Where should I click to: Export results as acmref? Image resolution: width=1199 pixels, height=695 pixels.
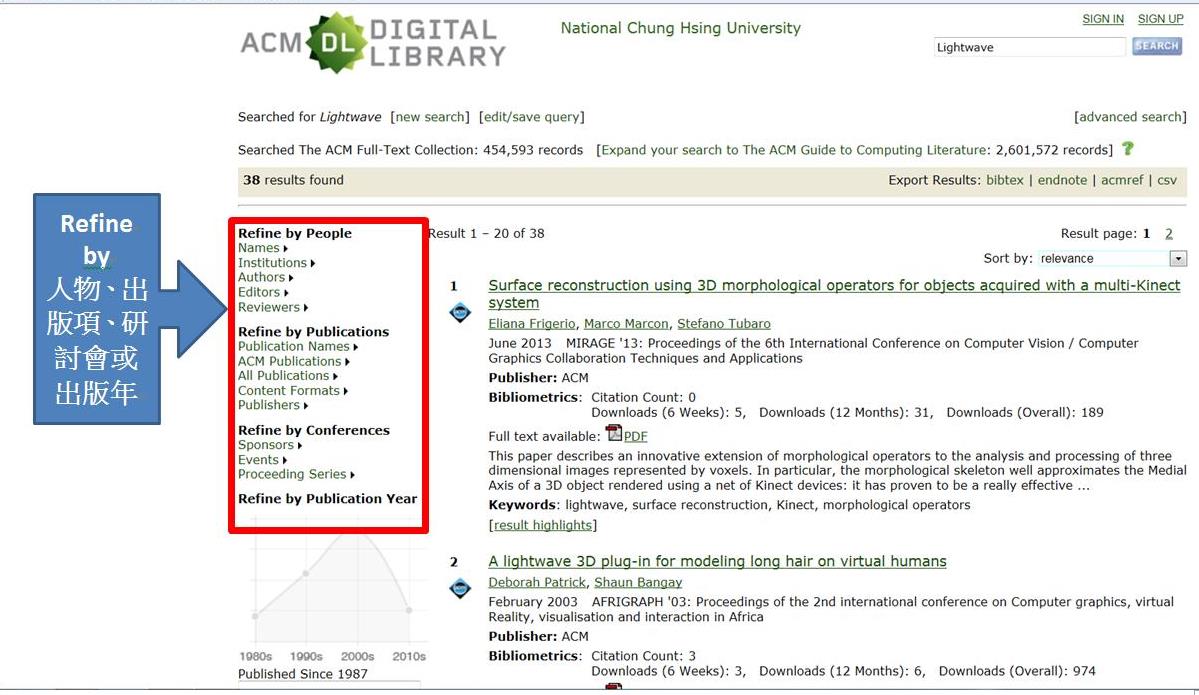[1122, 180]
